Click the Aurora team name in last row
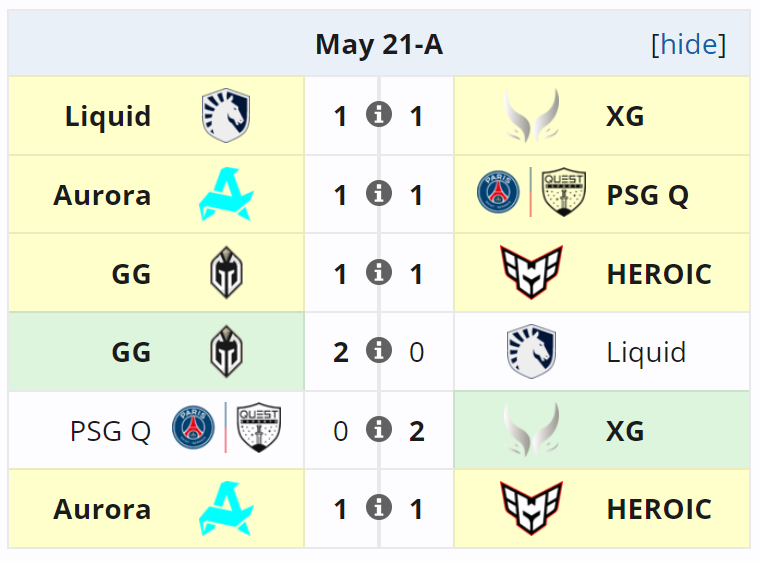This screenshot has height=561, width=760. [102, 509]
